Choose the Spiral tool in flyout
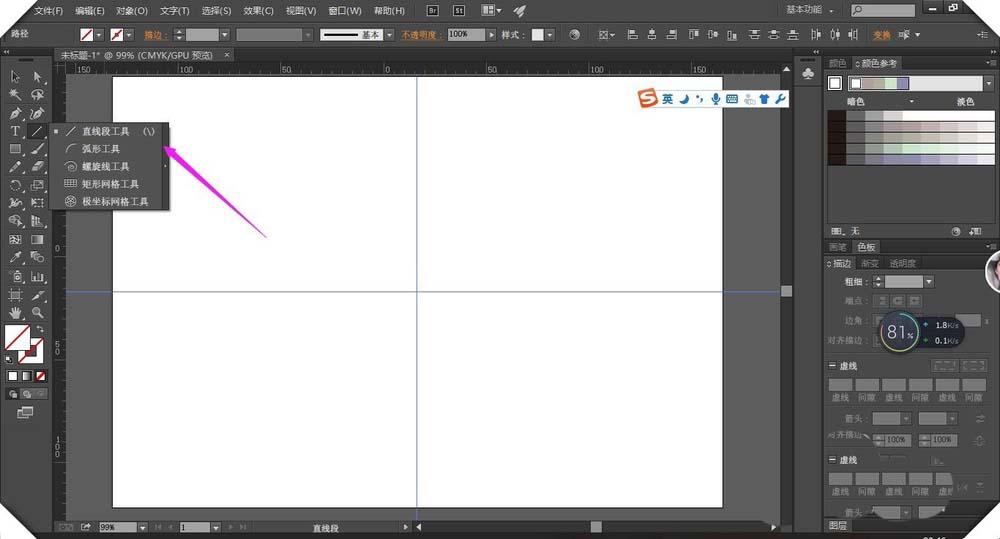The height and width of the screenshot is (539, 1000). tap(104, 166)
